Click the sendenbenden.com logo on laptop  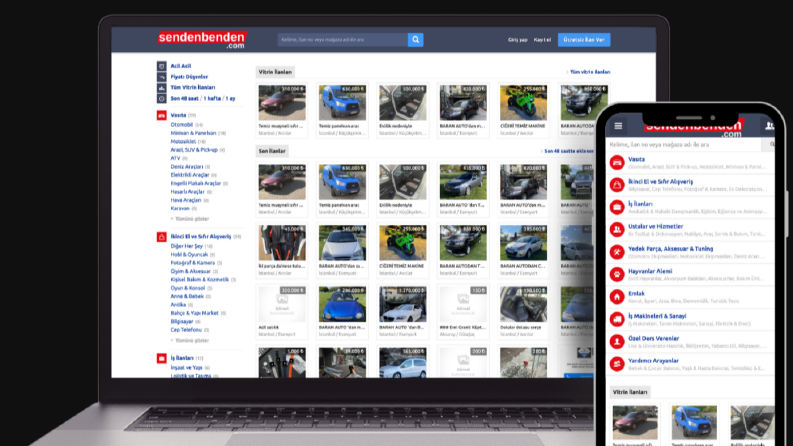point(202,40)
